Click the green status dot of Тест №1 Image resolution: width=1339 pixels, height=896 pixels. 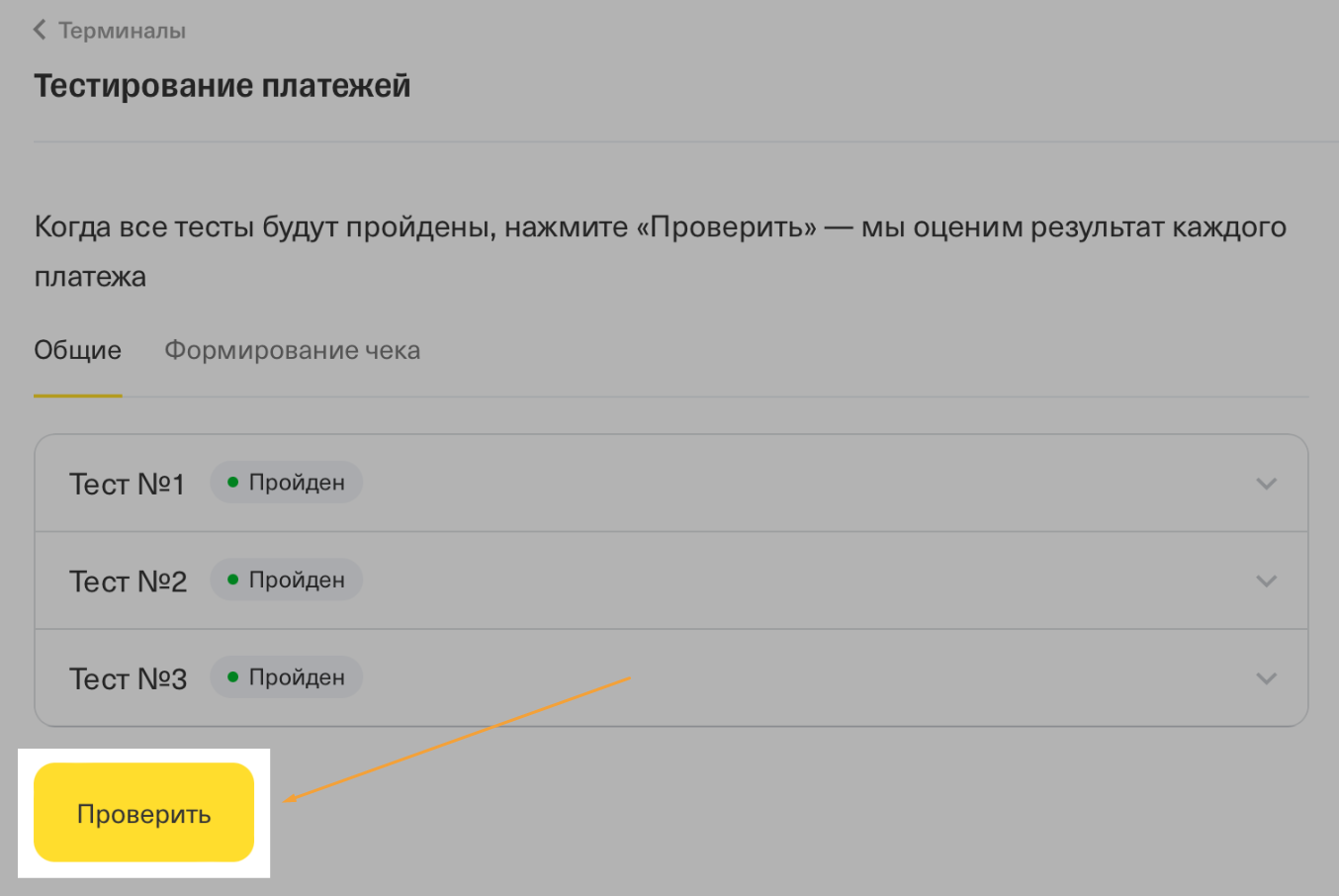click(x=233, y=483)
